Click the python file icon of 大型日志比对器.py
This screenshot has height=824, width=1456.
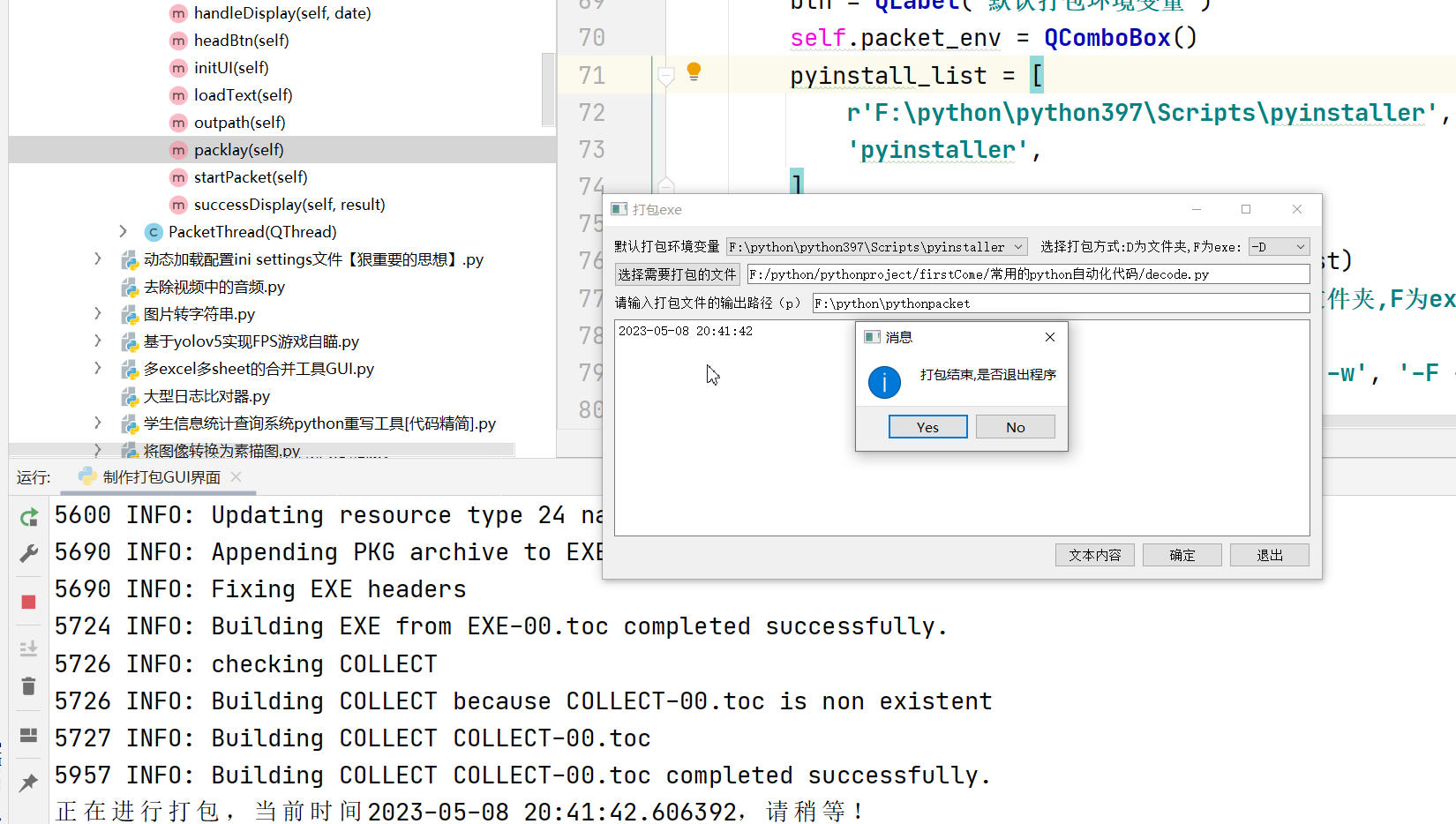pyautogui.click(x=130, y=397)
